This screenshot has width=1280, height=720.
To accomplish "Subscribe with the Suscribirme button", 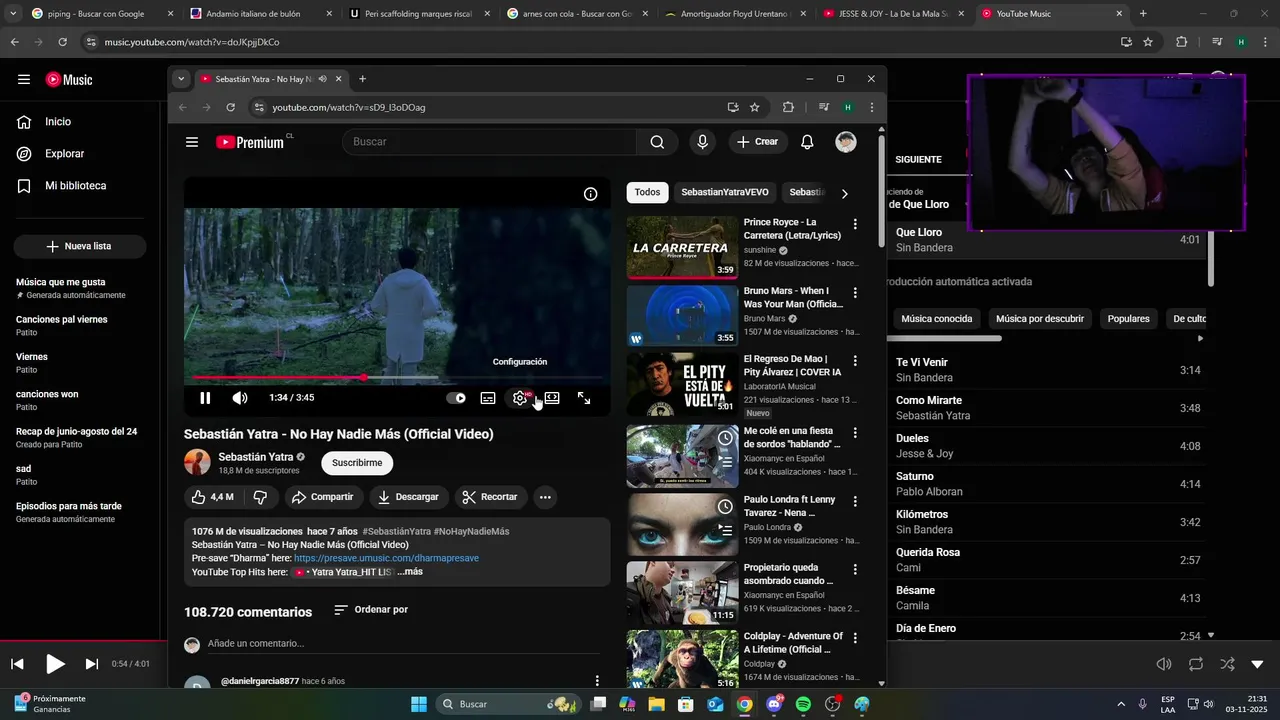I will pyautogui.click(x=357, y=463).
